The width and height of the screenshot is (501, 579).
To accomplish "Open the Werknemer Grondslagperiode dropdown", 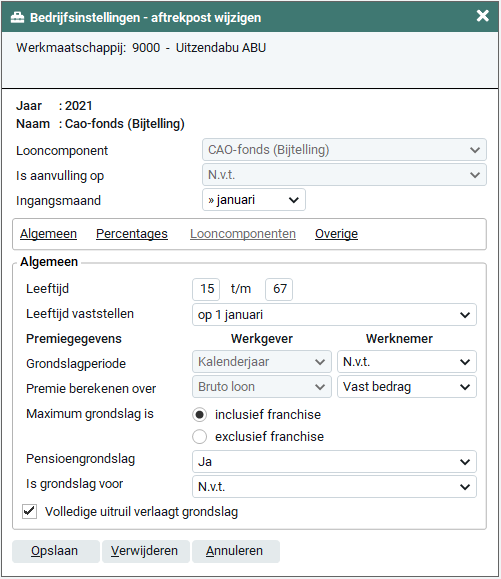I will 406,362.
